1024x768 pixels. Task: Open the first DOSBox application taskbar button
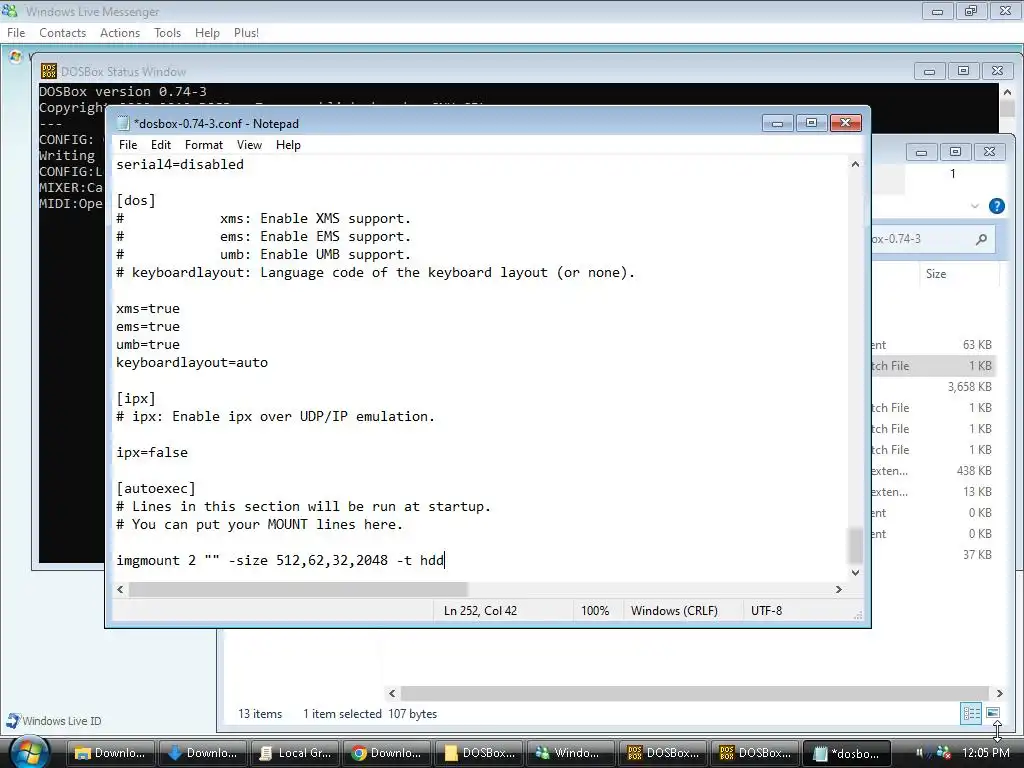tap(662, 753)
